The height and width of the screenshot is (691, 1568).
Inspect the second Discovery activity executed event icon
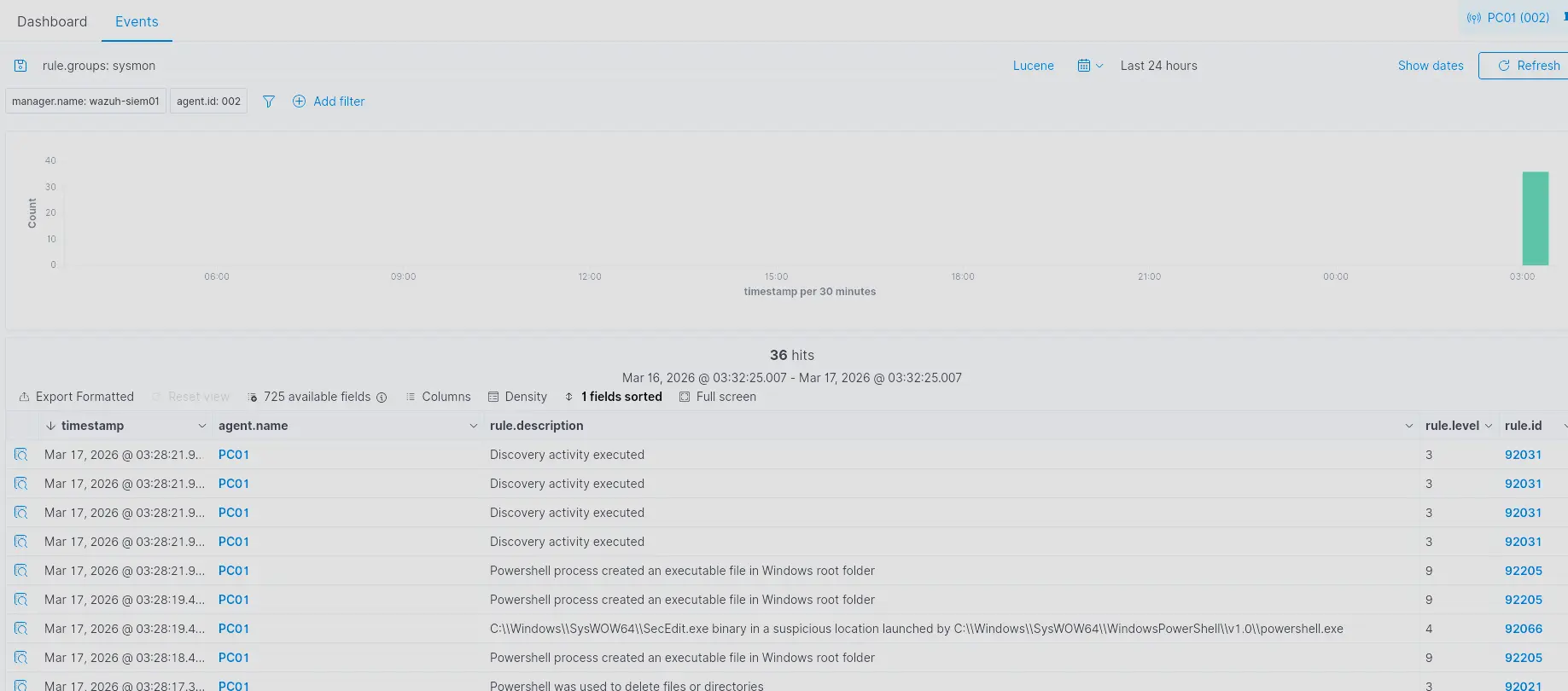tap(21, 484)
